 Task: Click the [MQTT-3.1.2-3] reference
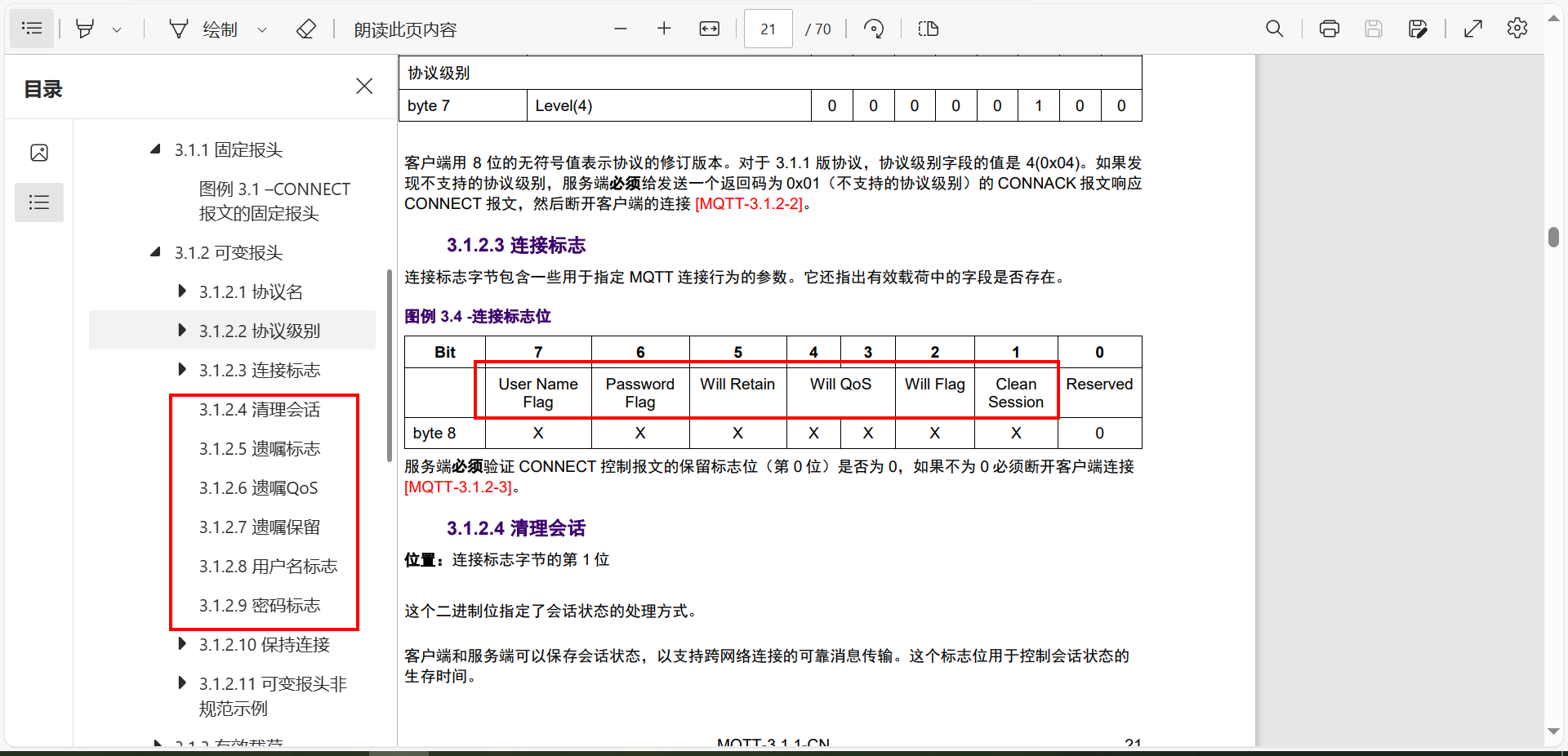point(458,487)
